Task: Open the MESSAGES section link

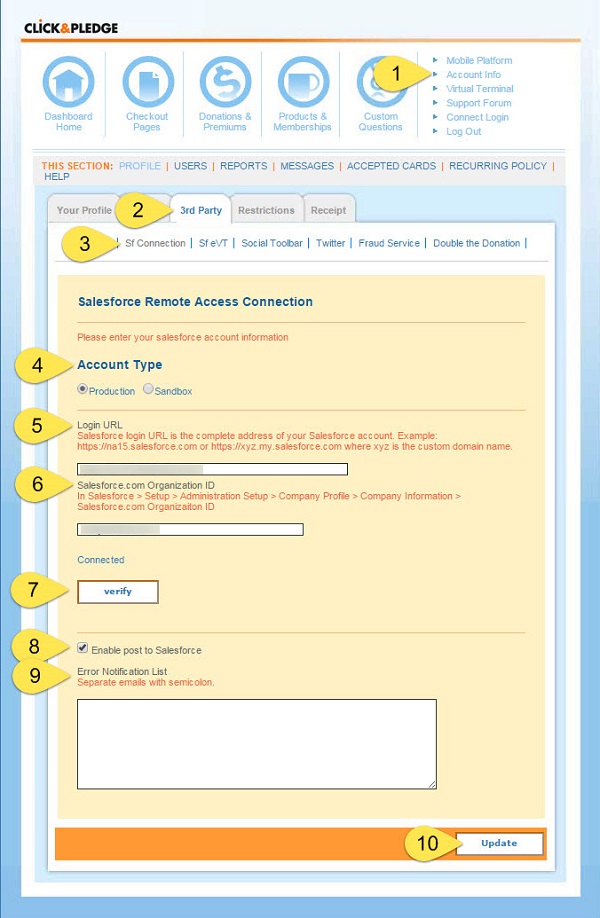Action: [x=307, y=166]
